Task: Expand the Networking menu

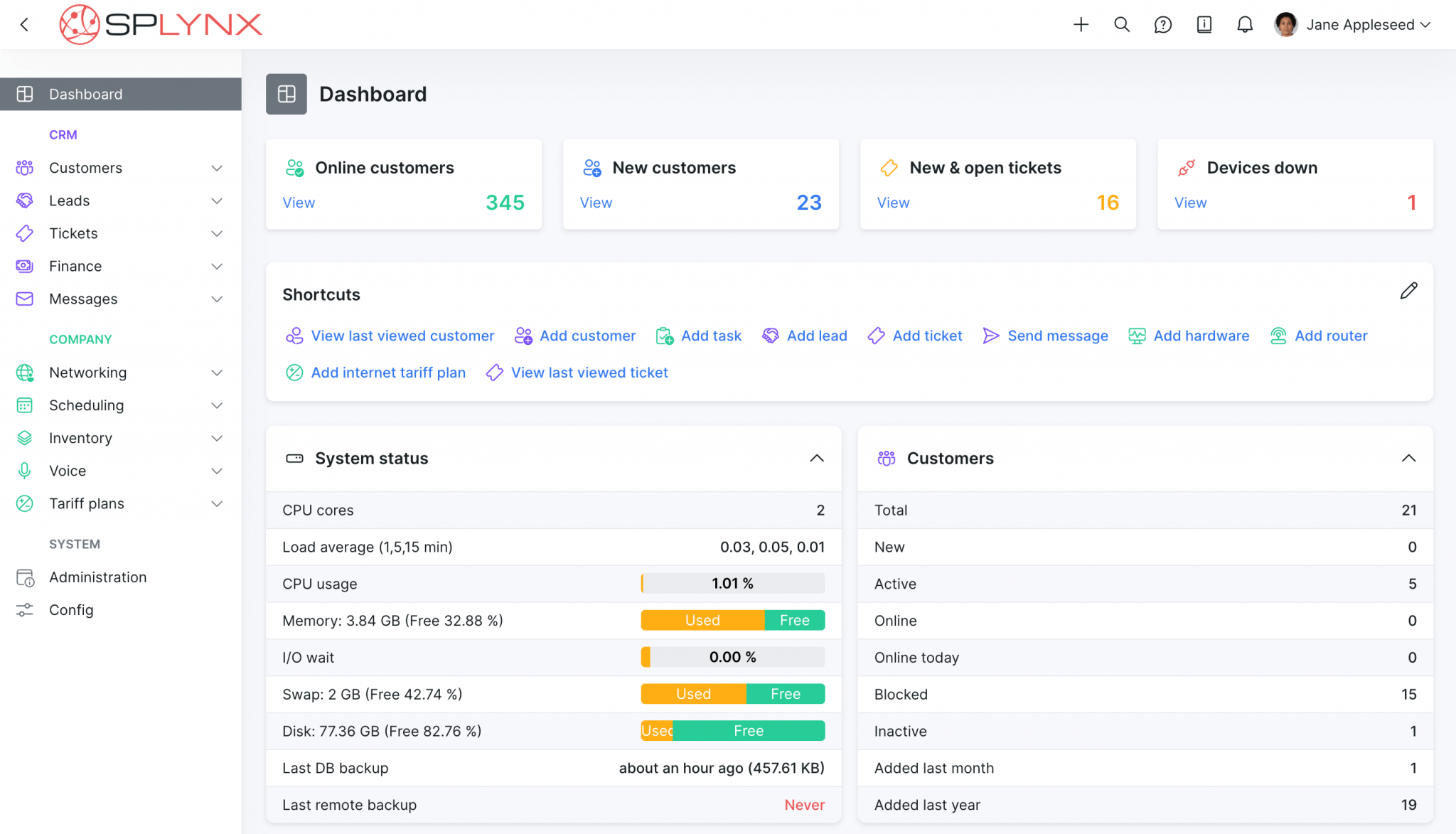Action: click(216, 372)
